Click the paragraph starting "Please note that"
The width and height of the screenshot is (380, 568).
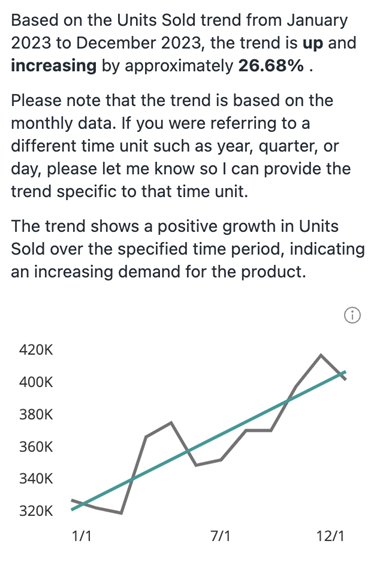point(181,146)
